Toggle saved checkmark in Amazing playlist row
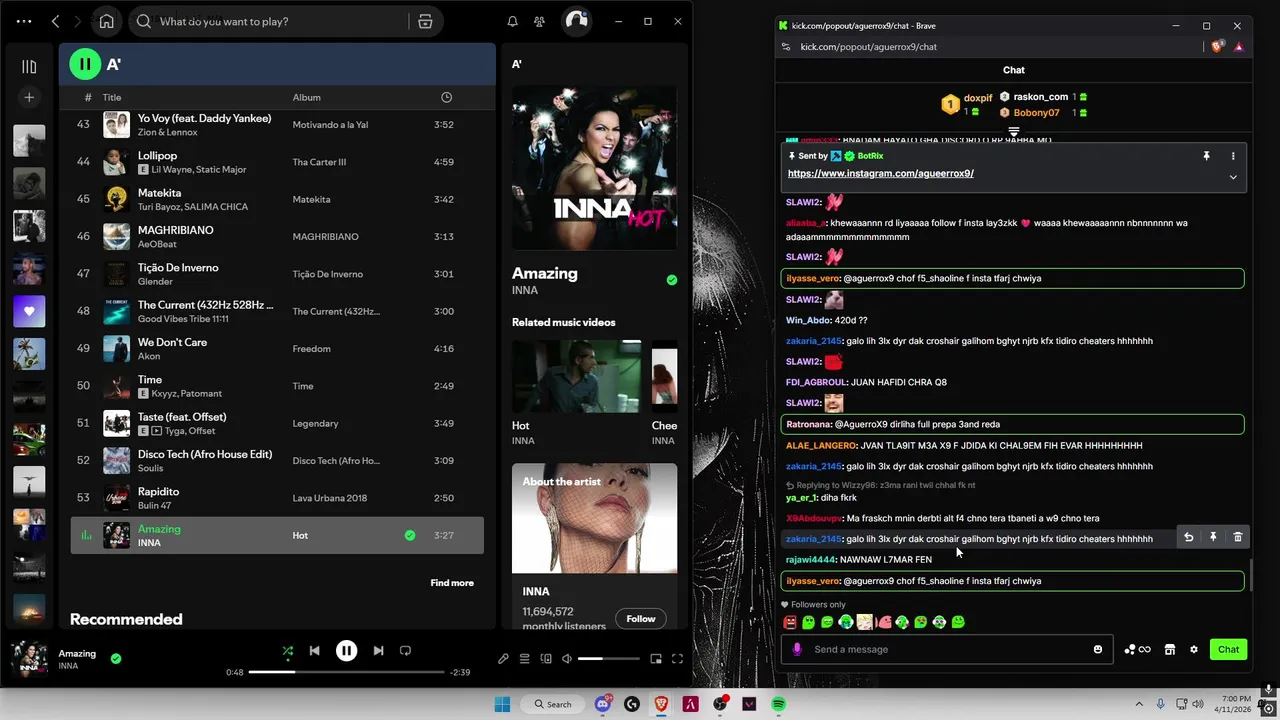 coord(410,536)
